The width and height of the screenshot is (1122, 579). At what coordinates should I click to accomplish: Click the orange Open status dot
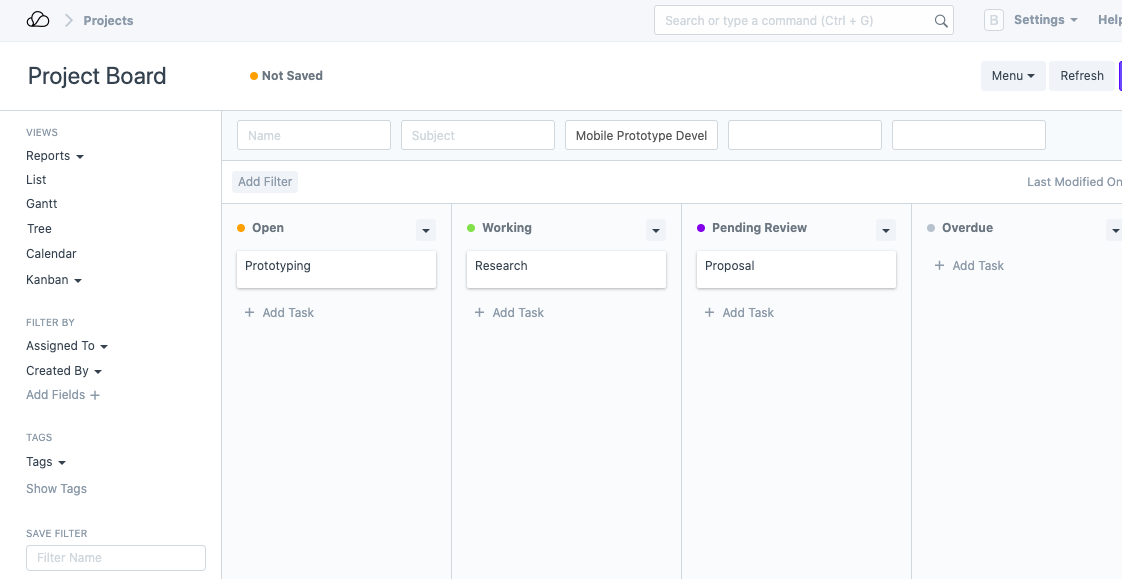pyautogui.click(x=241, y=228)
